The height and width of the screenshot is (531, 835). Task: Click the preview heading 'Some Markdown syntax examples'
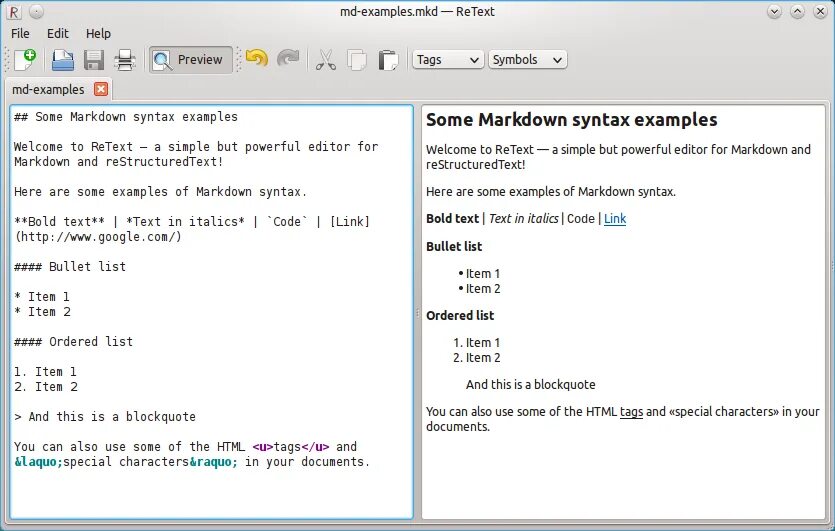(x=571, y=119)
